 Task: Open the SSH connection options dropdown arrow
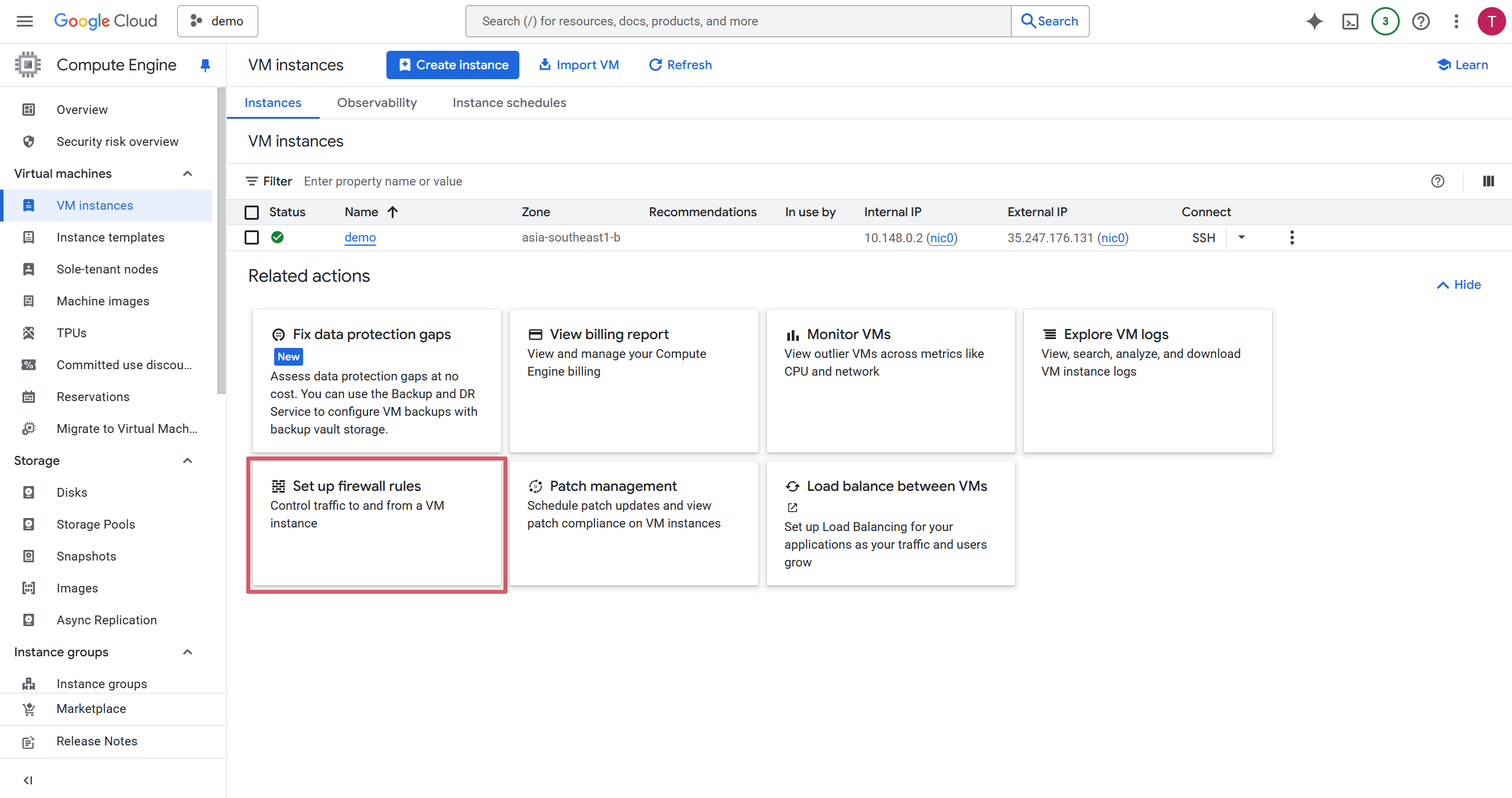tap(1241, 237)
